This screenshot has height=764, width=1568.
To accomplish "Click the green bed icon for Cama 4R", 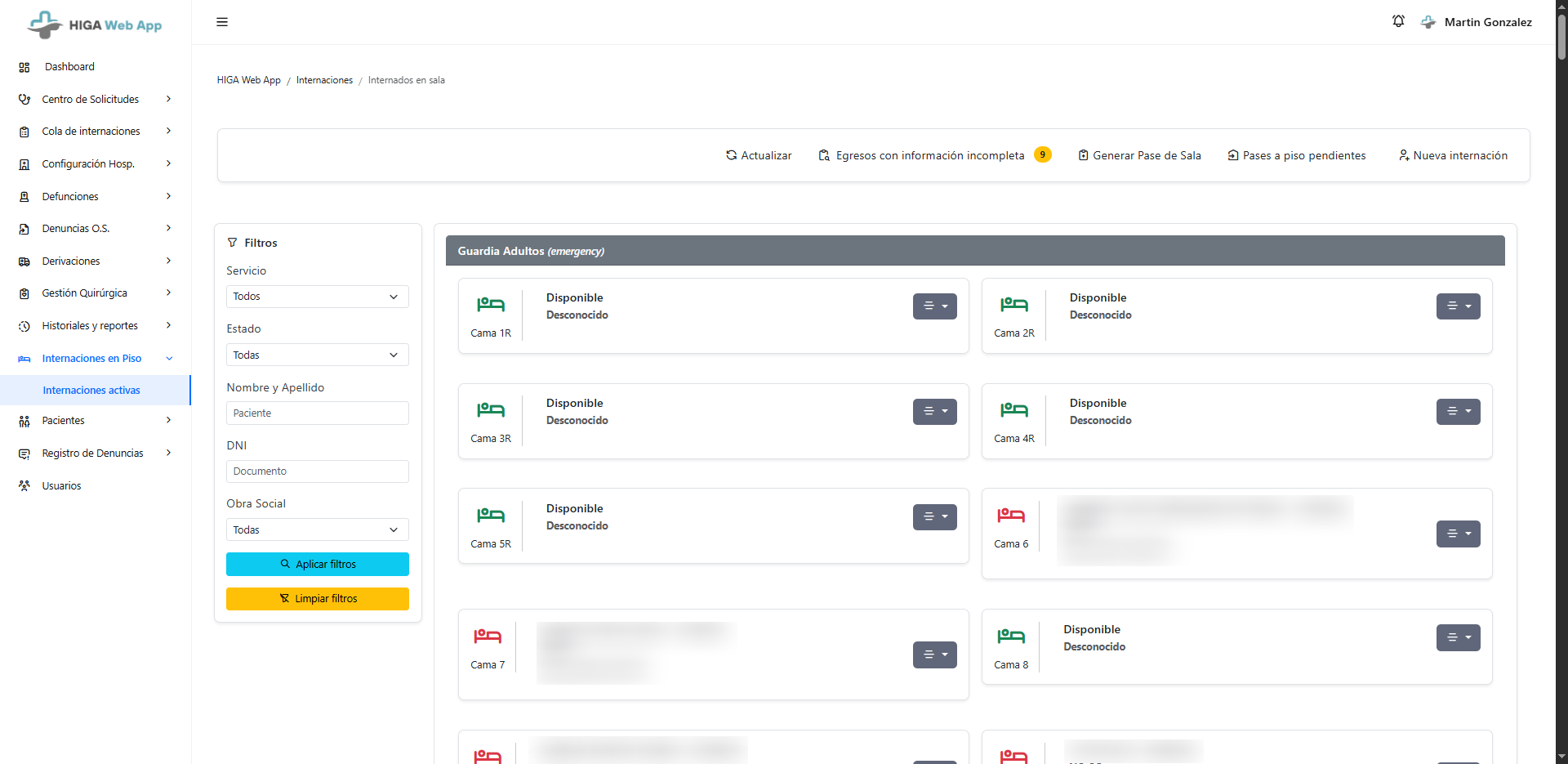I will tap(1014, 410).
